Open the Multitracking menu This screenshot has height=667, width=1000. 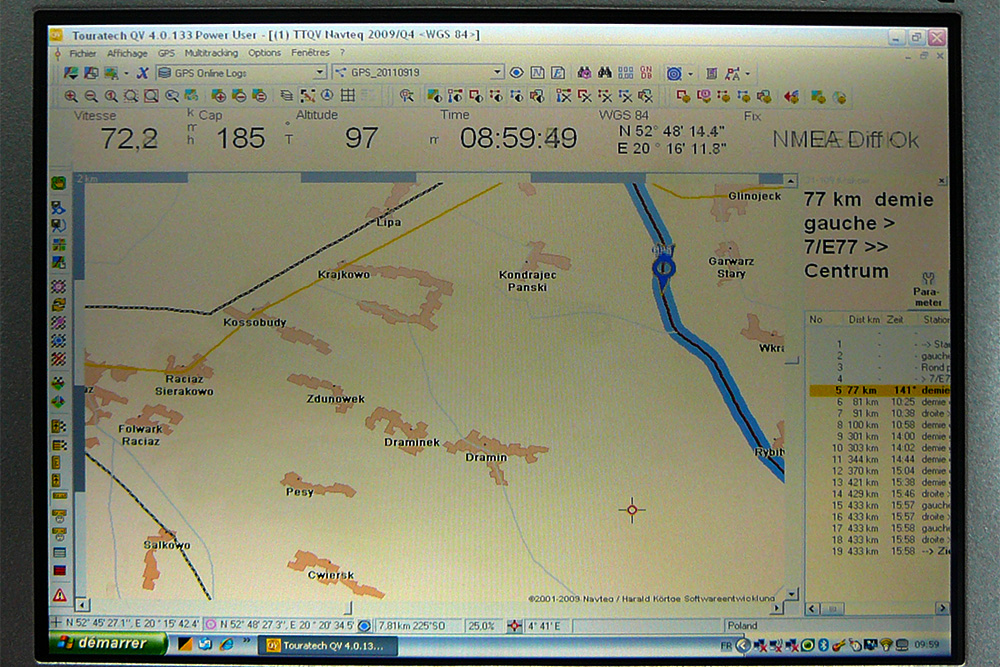tap(211, 53)
